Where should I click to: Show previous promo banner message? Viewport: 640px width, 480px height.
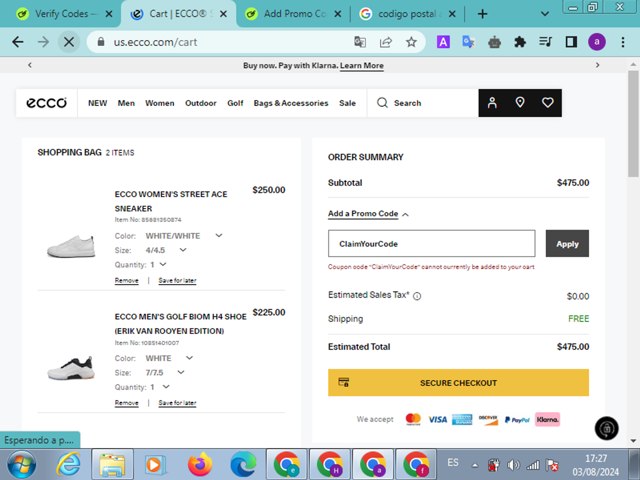pyautogui.click(x=30, y=65)
